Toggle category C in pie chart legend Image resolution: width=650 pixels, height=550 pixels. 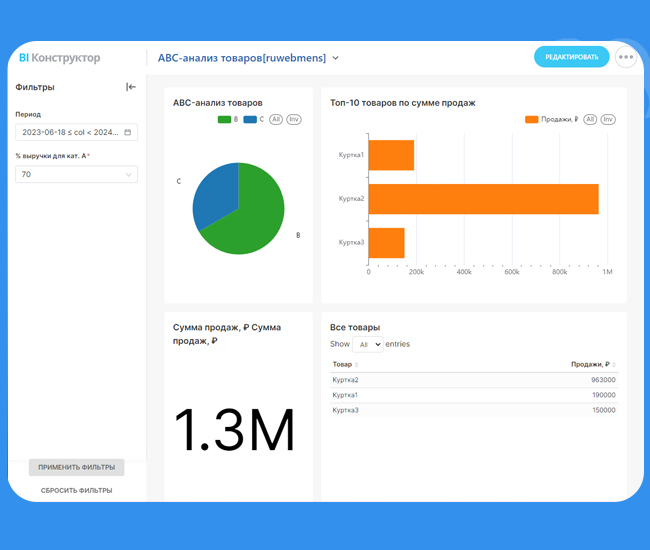pyautogui.click(x=254, y=119)
